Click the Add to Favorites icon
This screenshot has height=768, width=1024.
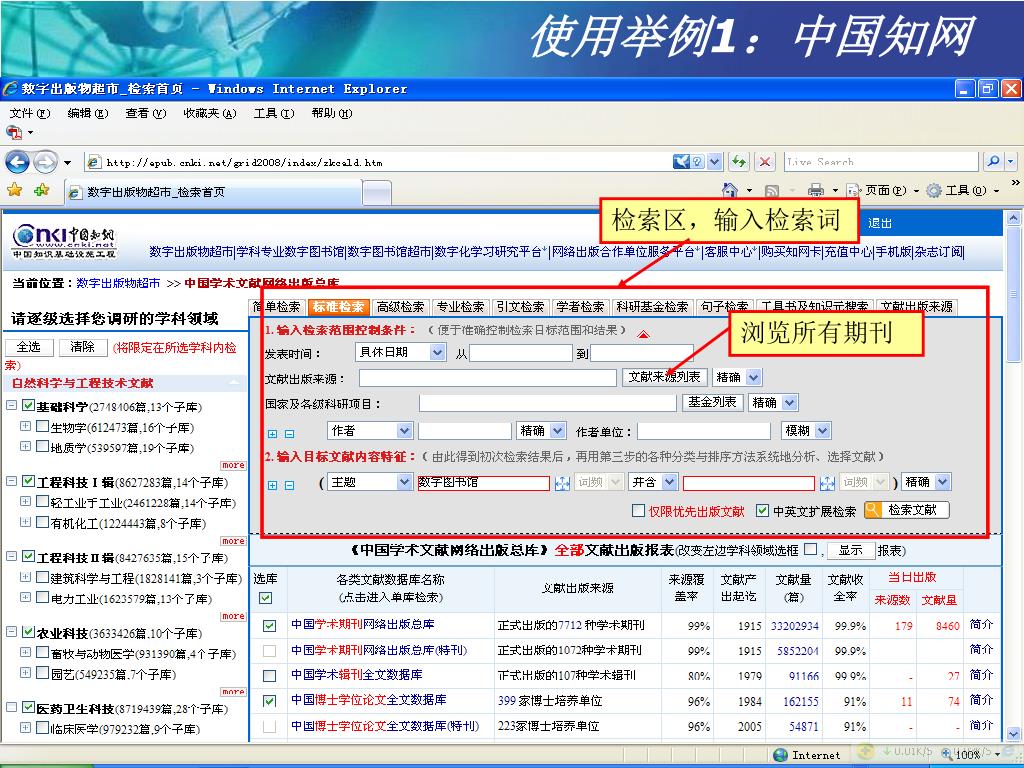(x=42, y=190)
